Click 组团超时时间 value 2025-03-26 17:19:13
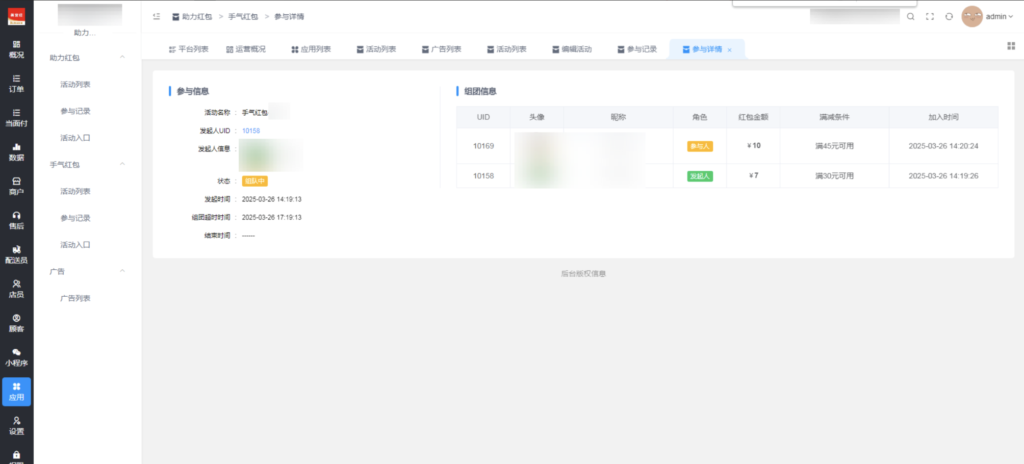Image resolution: width=1024 pixels, height=464 pixels. [272, 217]
